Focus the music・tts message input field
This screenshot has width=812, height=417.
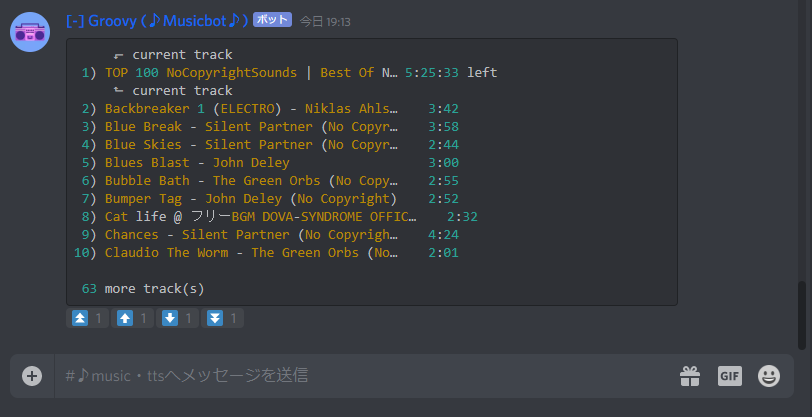tap(362, 376)
